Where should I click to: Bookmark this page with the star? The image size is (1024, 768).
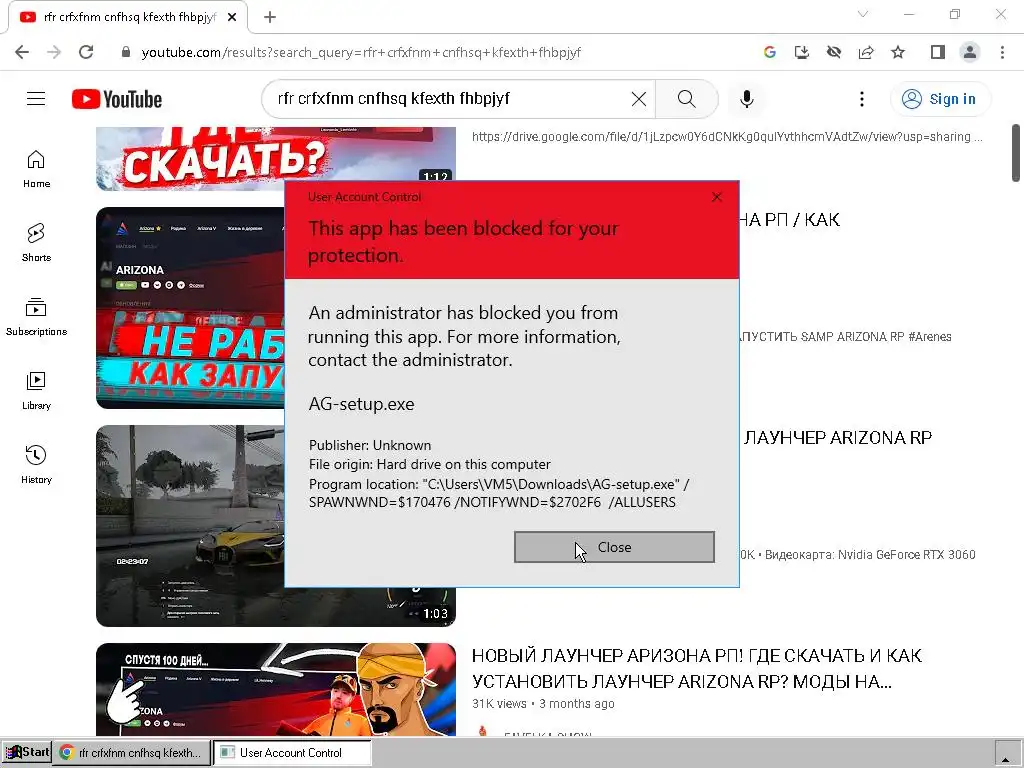(x=898, y=52)
